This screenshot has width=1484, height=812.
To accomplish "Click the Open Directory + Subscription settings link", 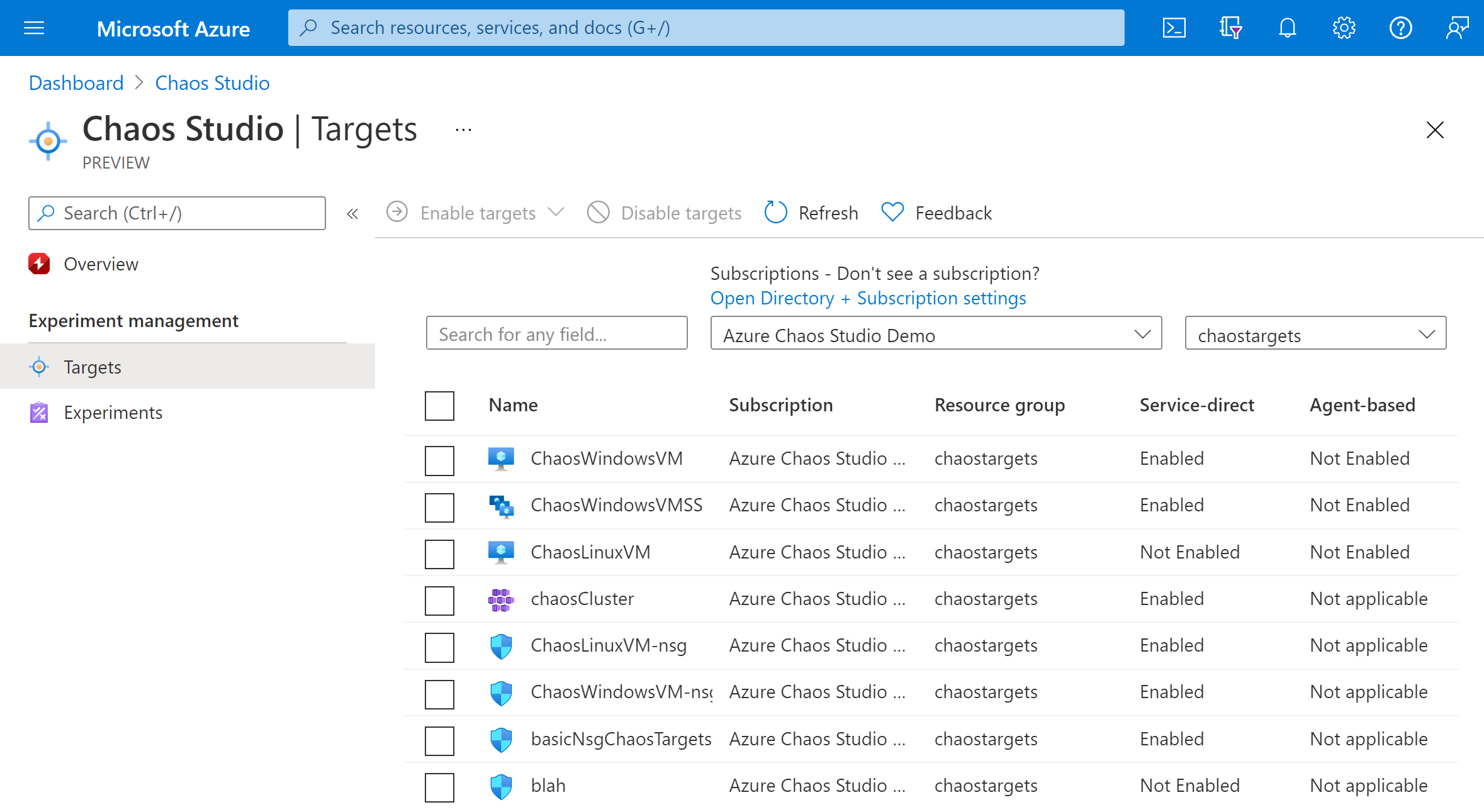I will 869,297.
